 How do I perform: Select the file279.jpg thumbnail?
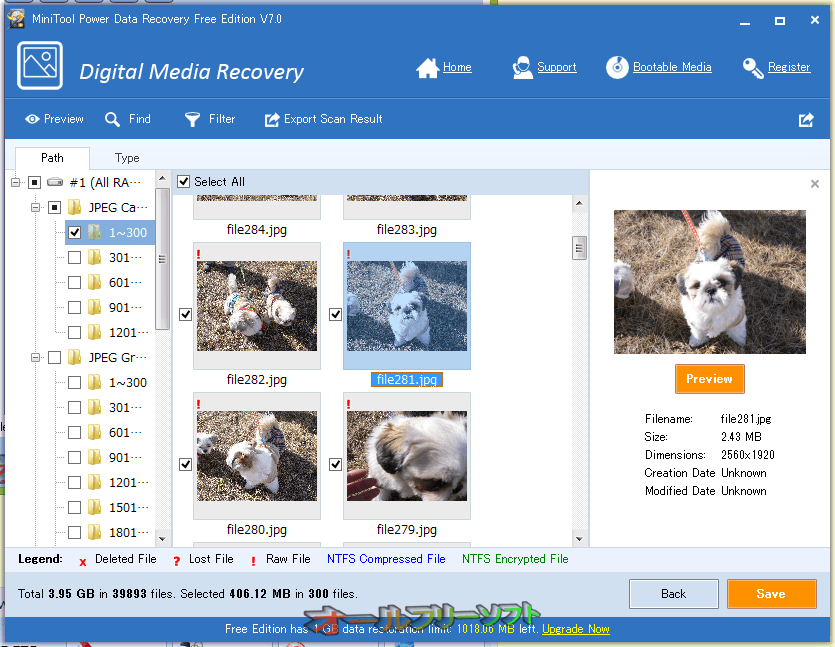tap(407, 456)
